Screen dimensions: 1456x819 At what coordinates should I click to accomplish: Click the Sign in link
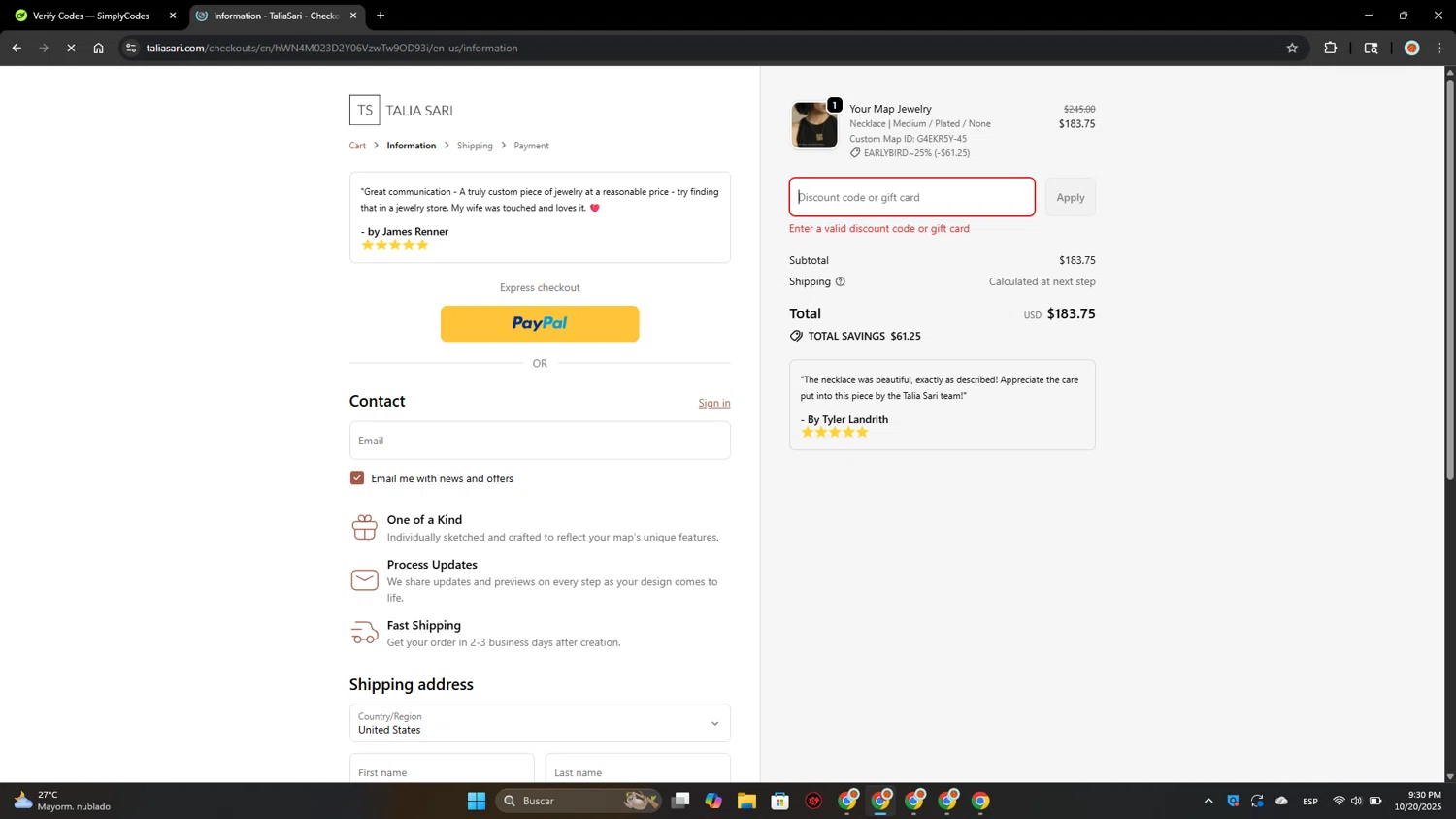tap(714, 403)
